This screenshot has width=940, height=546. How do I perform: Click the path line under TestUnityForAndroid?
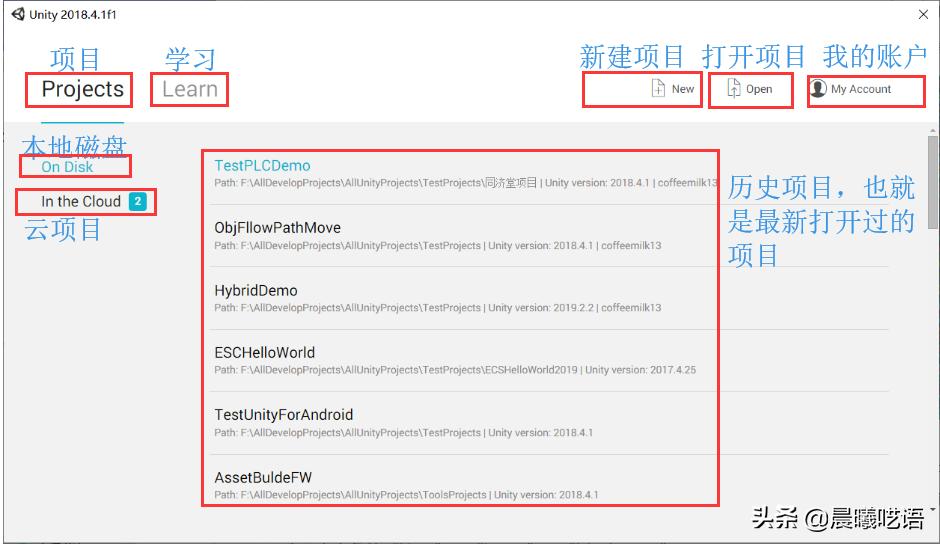point(403,433)
